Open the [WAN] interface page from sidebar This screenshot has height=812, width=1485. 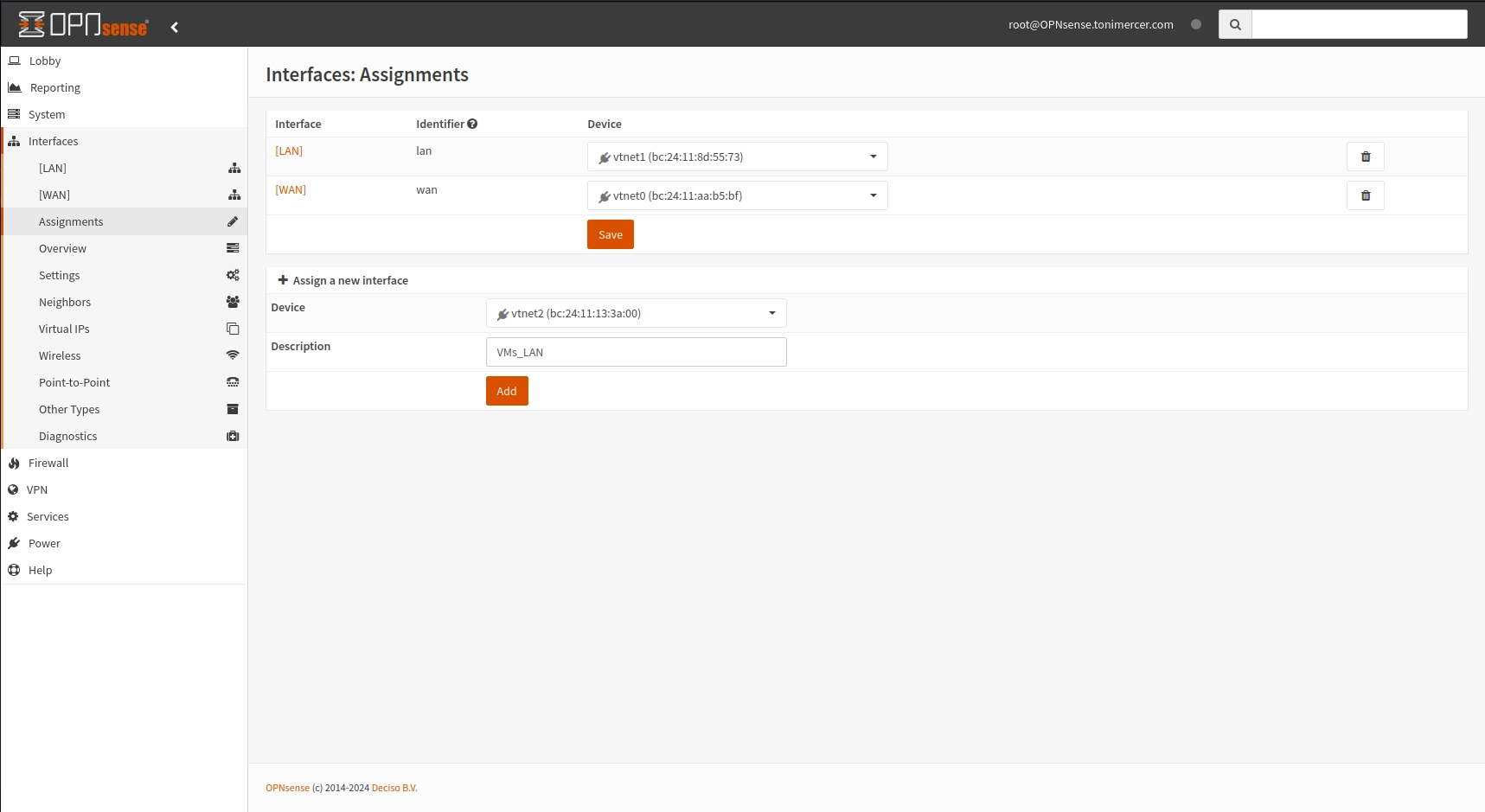[x=124, y=195]
